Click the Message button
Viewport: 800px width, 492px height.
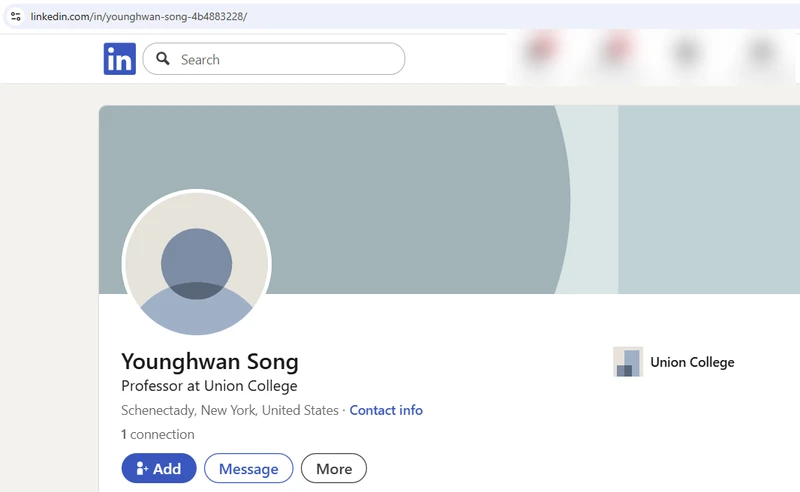coord(248,468)
